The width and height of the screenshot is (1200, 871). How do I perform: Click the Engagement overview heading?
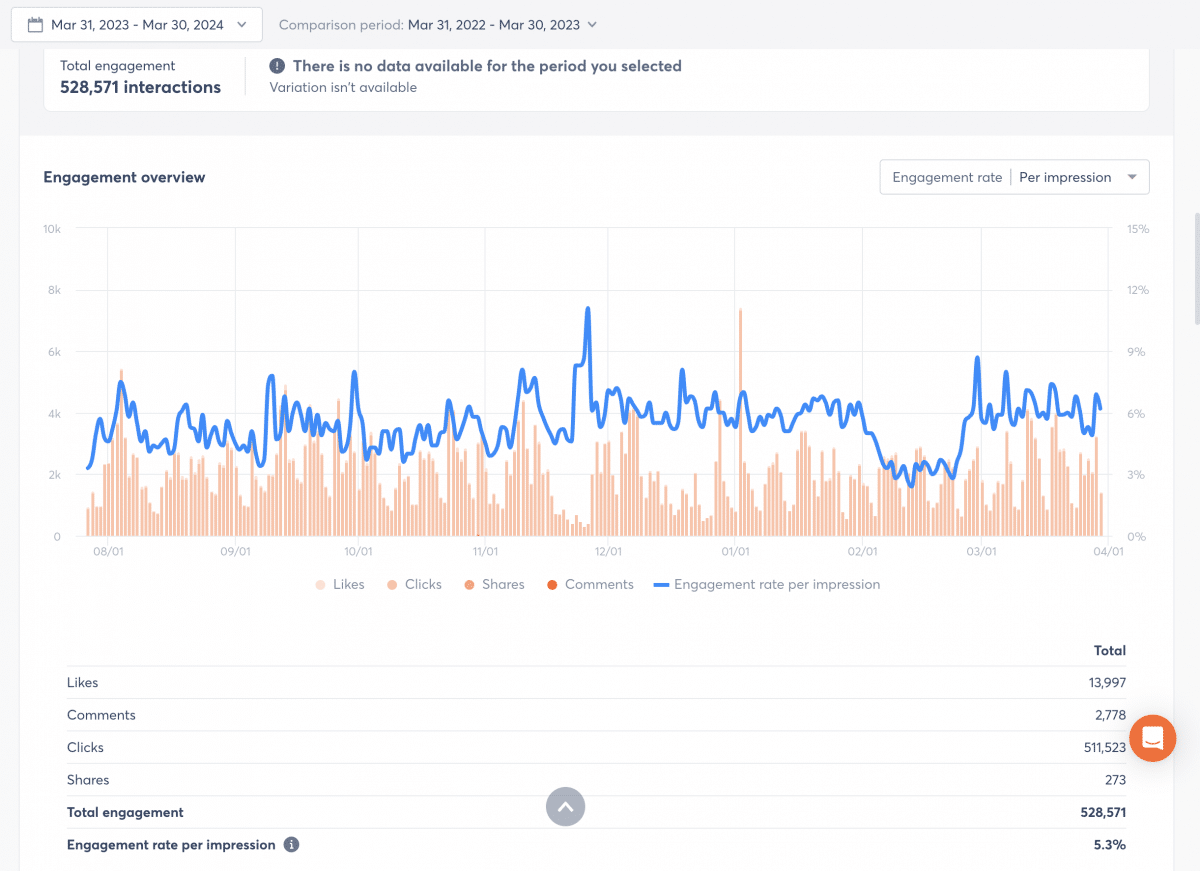coord(124,177)
